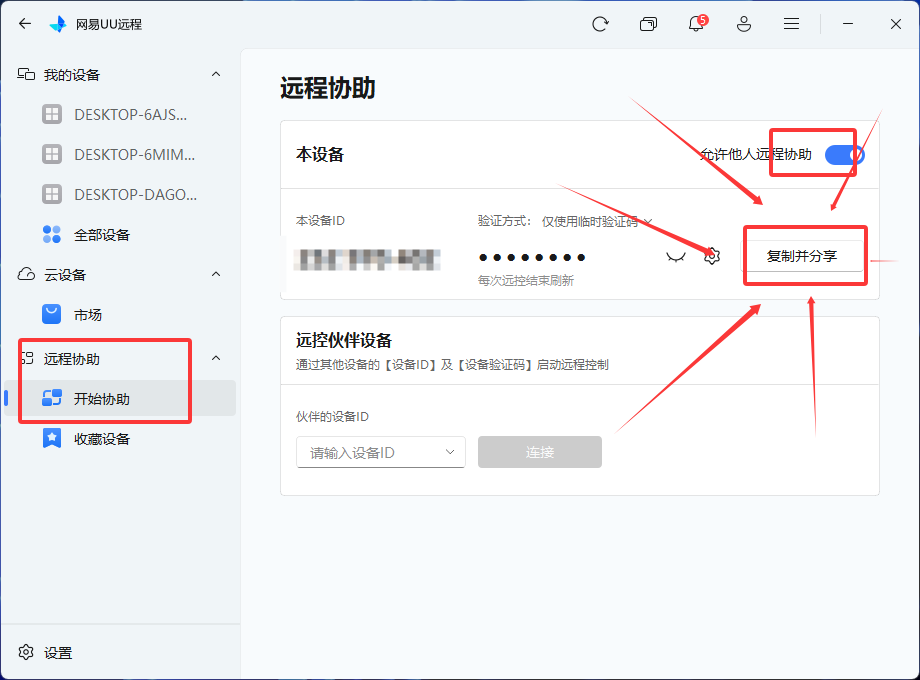Click the refresh icon in title bar
This screenshot has height=680, width=920.
tap(600, 24)
